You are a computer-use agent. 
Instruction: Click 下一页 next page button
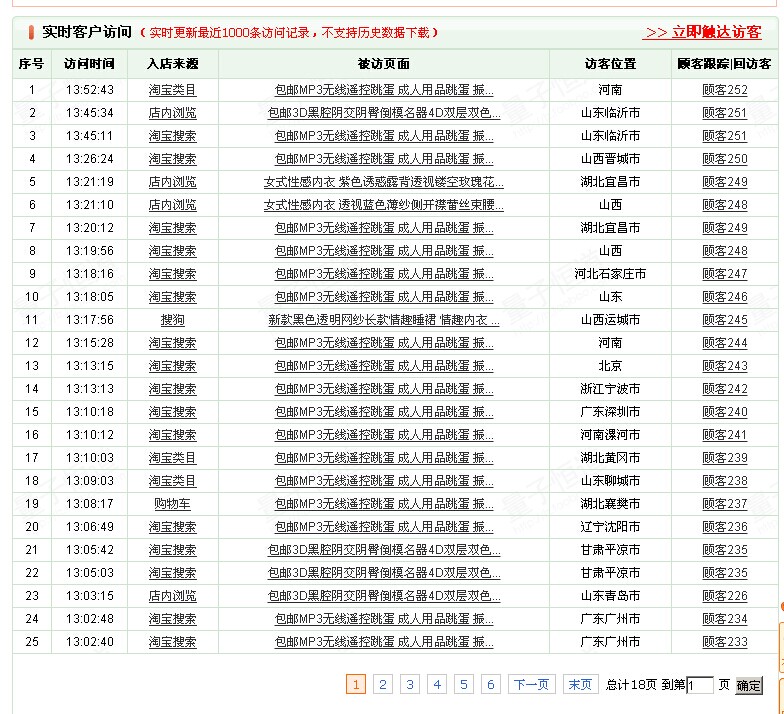click(x=532, y=684)
